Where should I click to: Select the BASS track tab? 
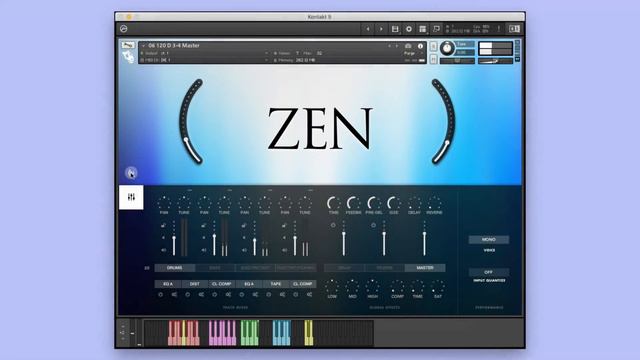point(215,268)
